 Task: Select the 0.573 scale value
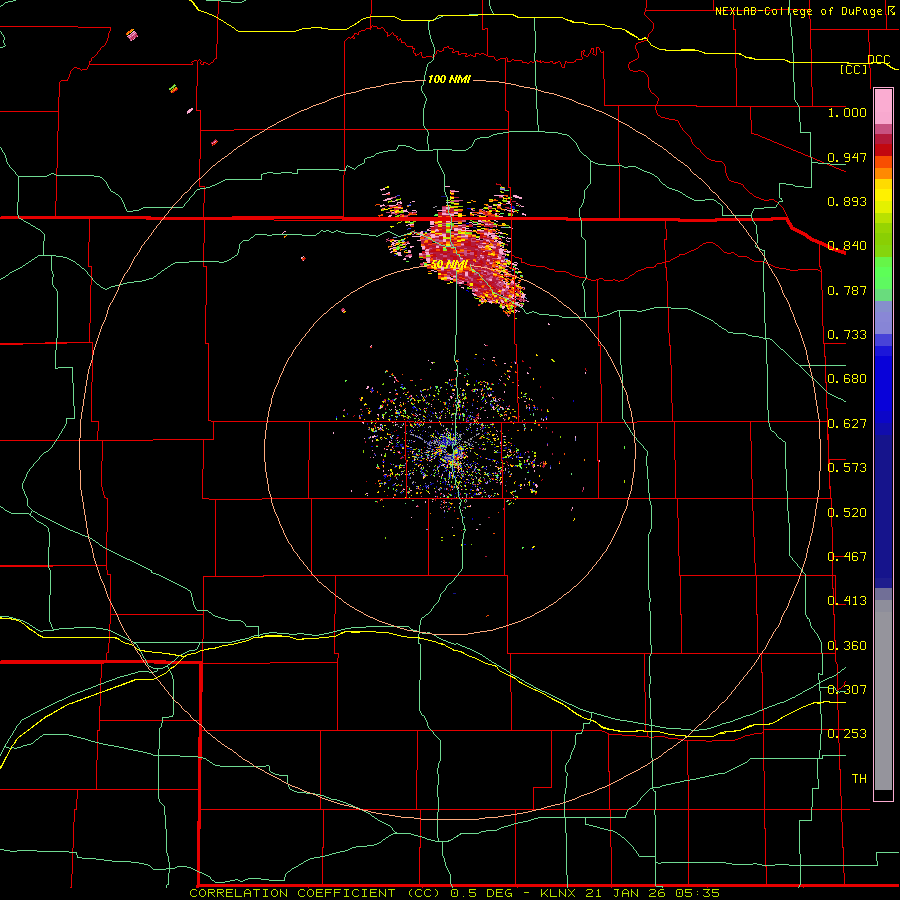[847, 467]
